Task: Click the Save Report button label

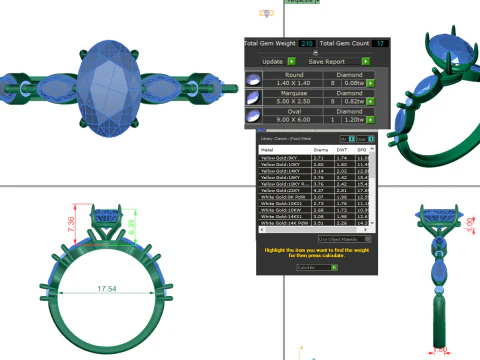Action: [x=327, y=62]
